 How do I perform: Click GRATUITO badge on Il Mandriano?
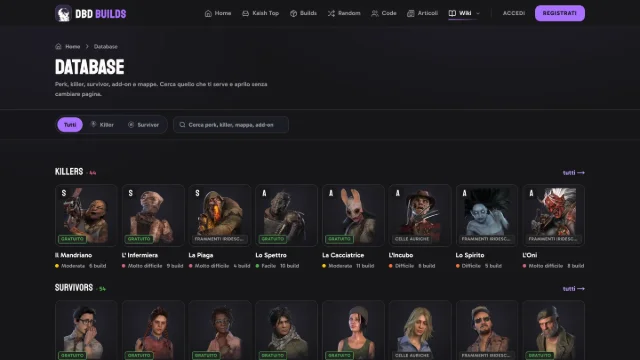(x=72, y=239)
